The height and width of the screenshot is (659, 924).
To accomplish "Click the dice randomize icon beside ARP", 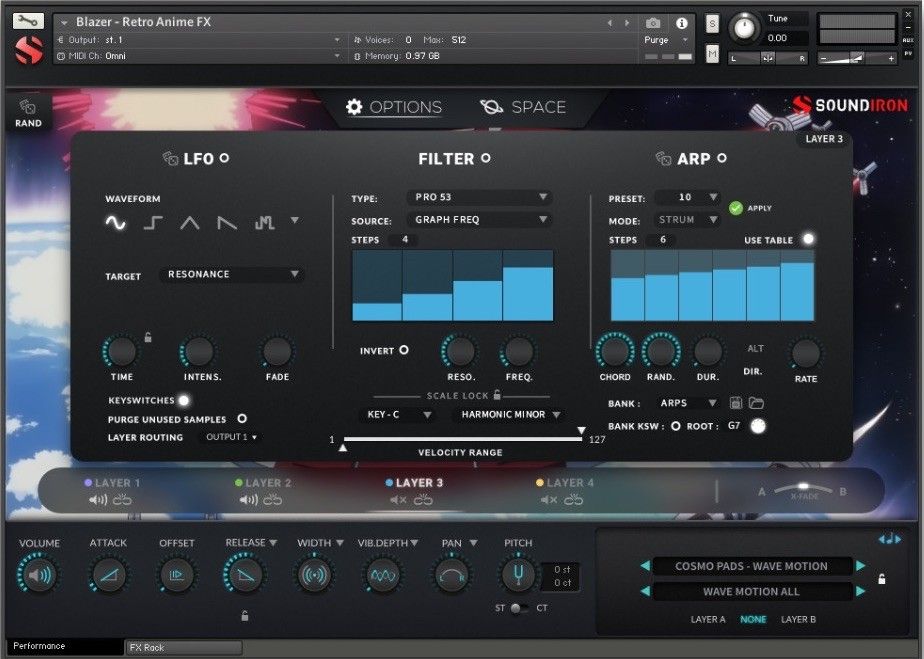I will [661, 158].
